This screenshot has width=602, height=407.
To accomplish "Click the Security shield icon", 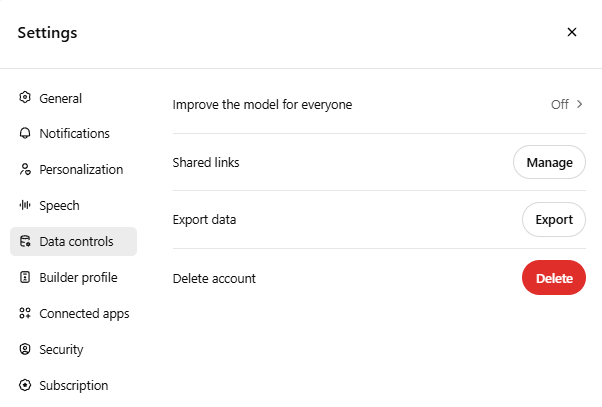I will (x=25, y=349).
